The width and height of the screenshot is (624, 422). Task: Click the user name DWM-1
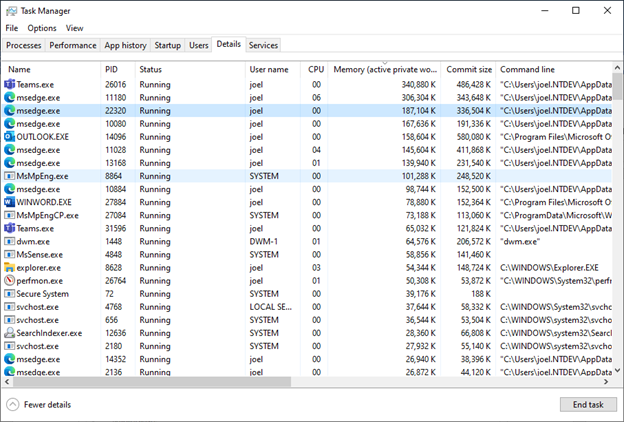click(x=263, y=242)
